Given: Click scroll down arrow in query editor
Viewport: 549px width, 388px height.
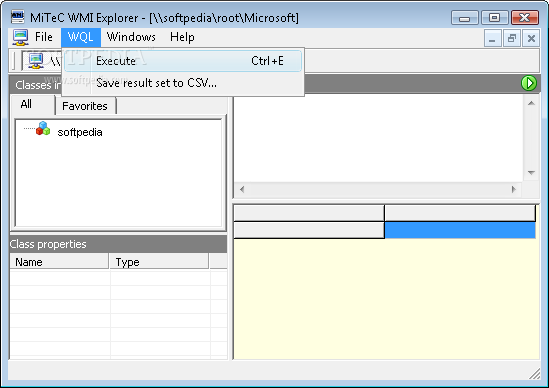Looking at the screenshot, I should click(531, 173).
